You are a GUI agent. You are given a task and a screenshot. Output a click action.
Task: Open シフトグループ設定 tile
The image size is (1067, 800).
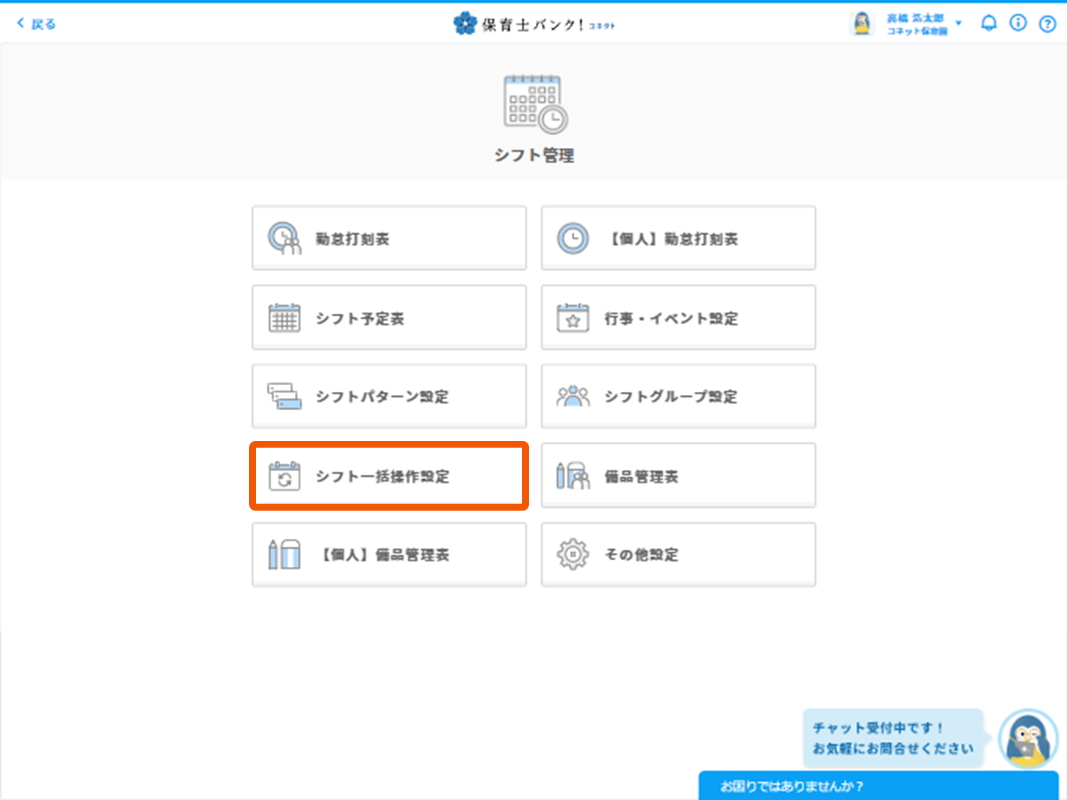(x=678, y=397)
